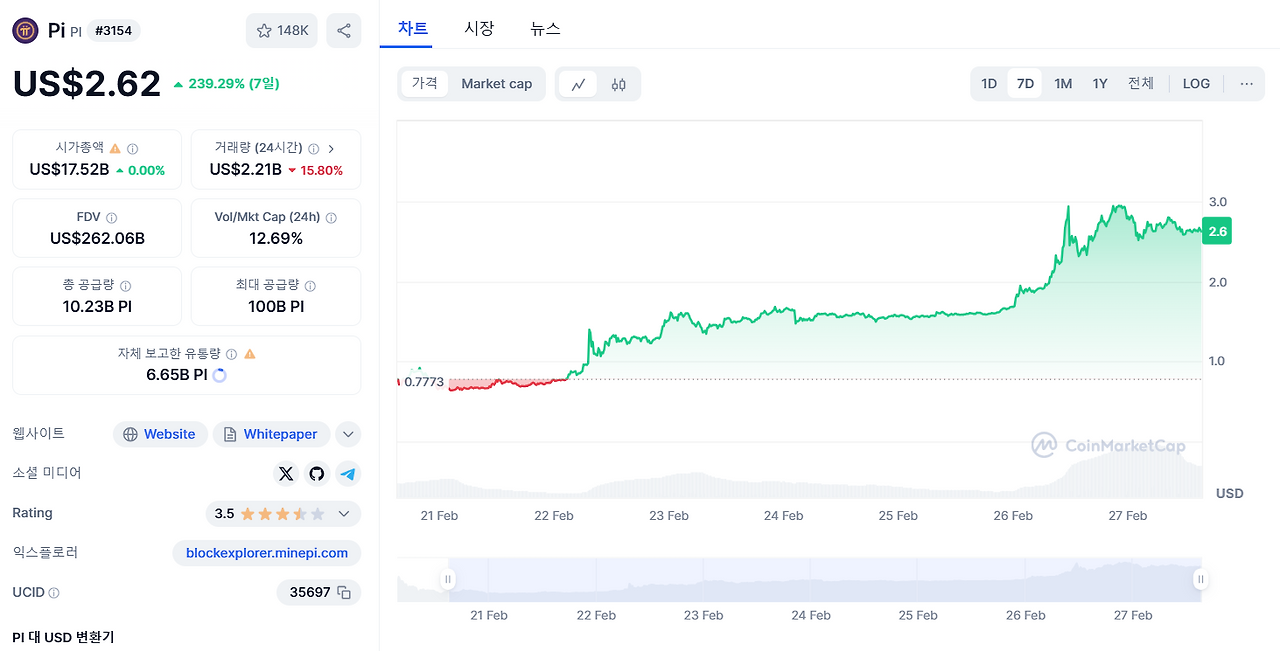Switch to line chart view
The height and width of the screenshot is (651, 1280).
point(578,84)
